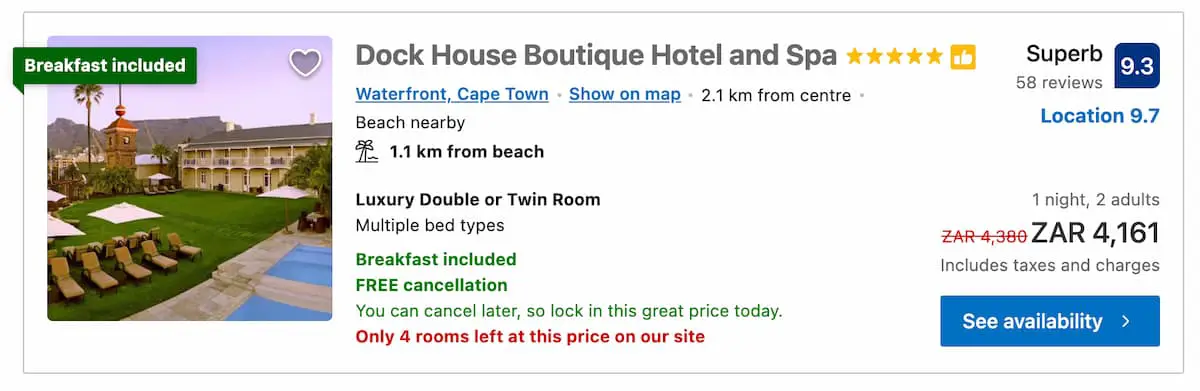1200x391 pixels.
Task: Click the Location 9.7 score
Action: (x=1100, y=116)
